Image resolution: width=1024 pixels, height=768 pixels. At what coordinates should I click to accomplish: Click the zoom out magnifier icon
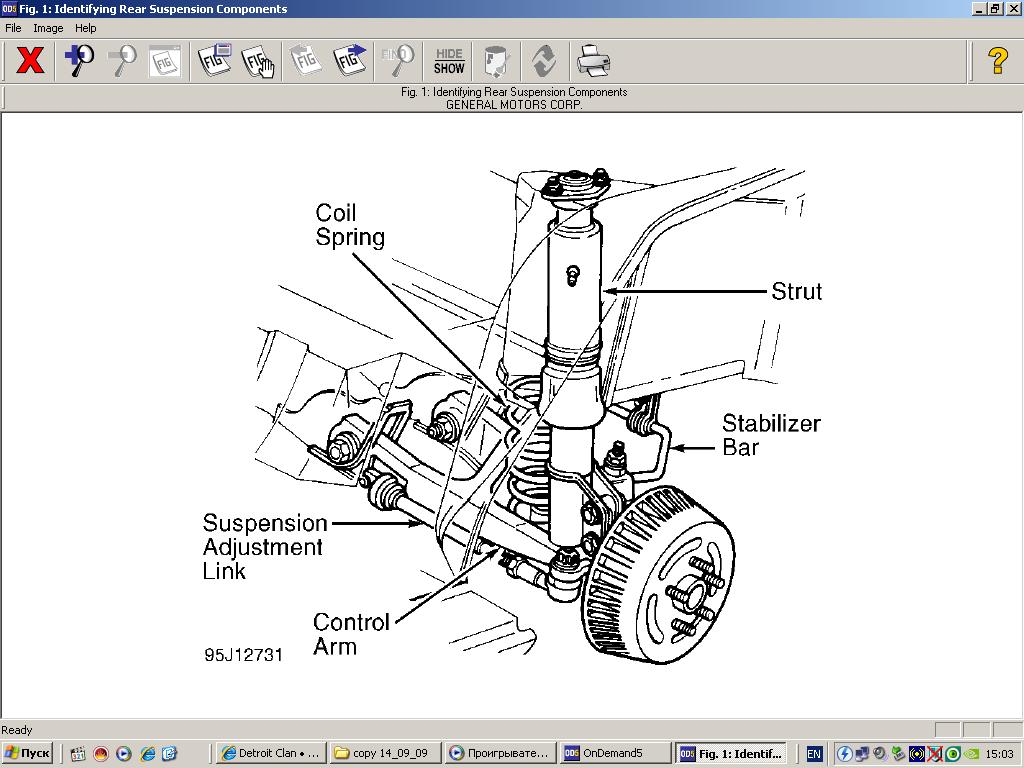[x=122, y=61]
